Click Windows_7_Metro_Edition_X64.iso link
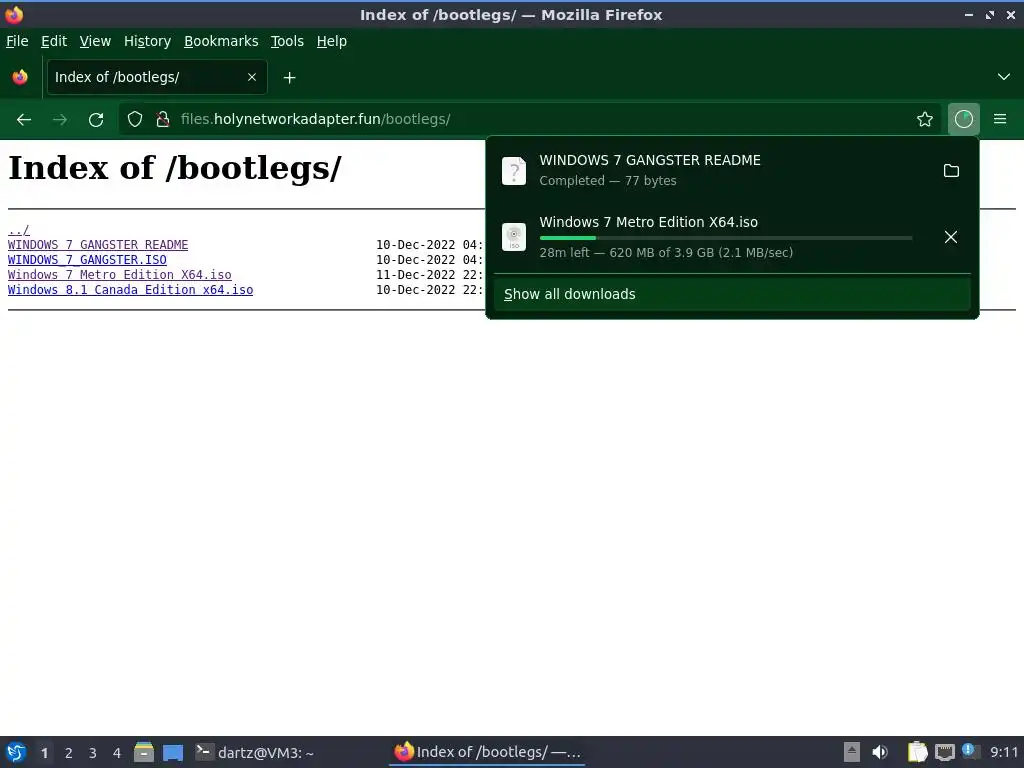This screenshot has width=1024, height=768. coord(120,275)
